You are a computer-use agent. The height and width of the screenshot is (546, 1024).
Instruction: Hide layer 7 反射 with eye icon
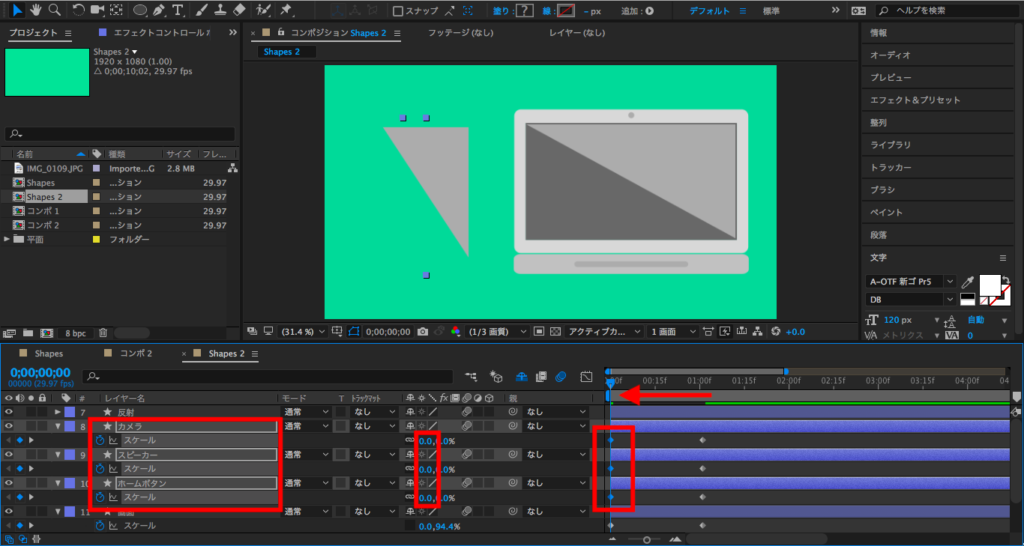click(x=10, y=412)
